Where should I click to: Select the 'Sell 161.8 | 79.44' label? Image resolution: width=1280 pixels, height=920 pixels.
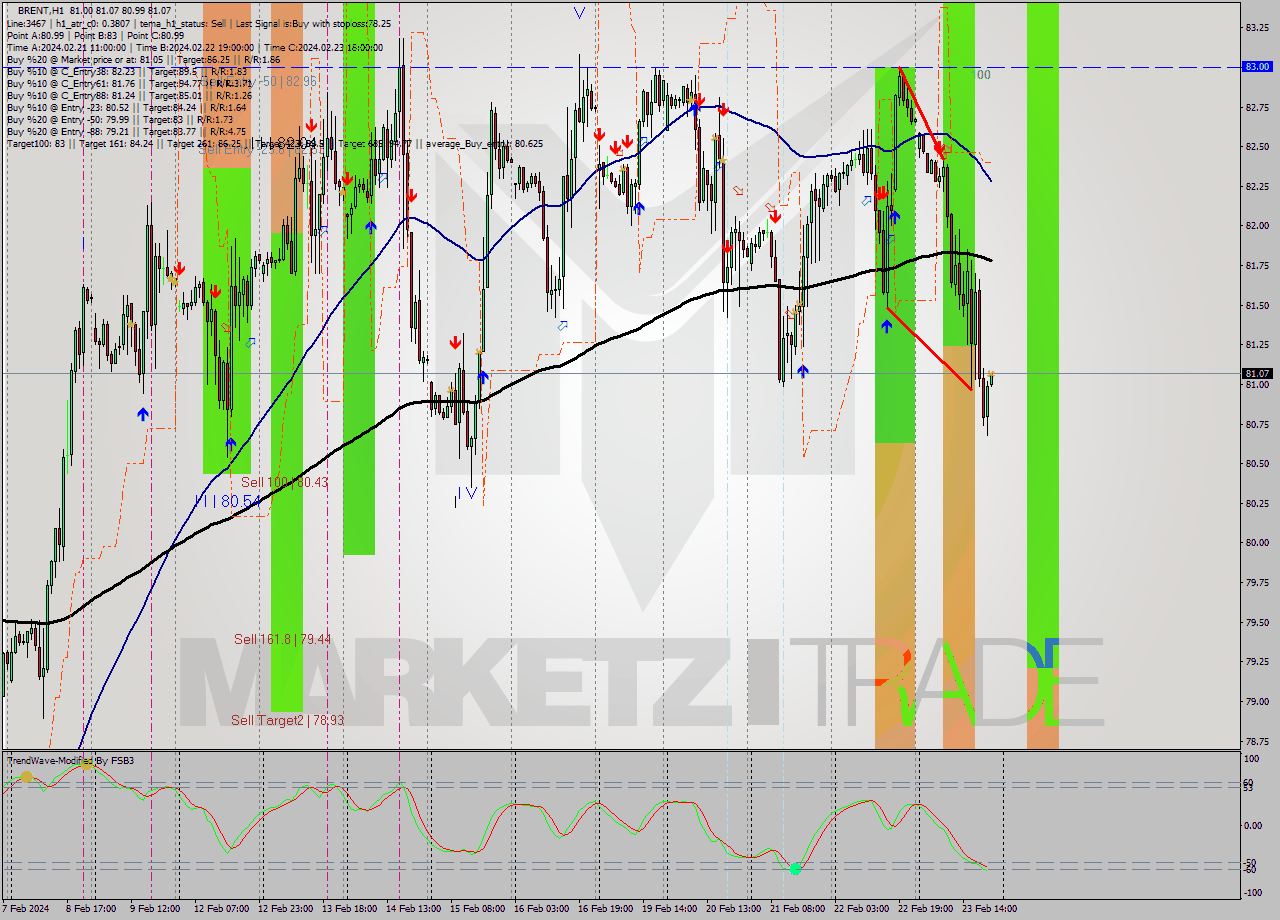(282, 639)
